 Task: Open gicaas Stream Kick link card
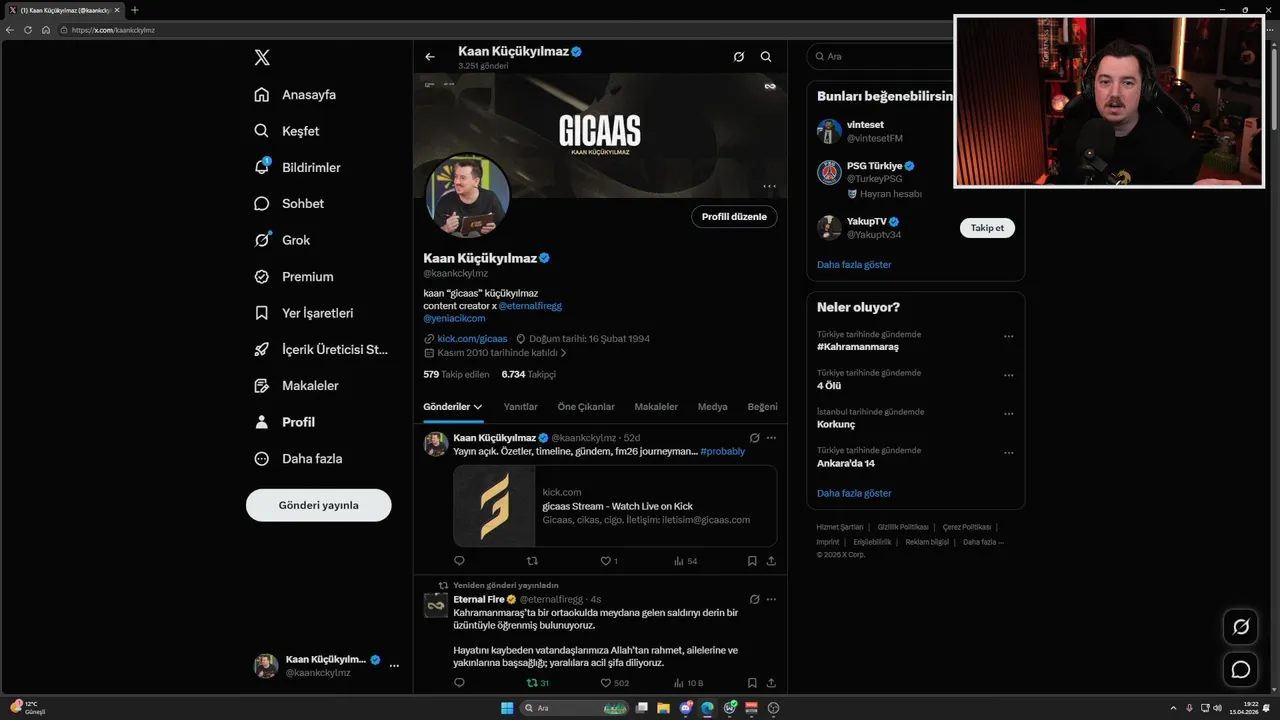point(615,506)
